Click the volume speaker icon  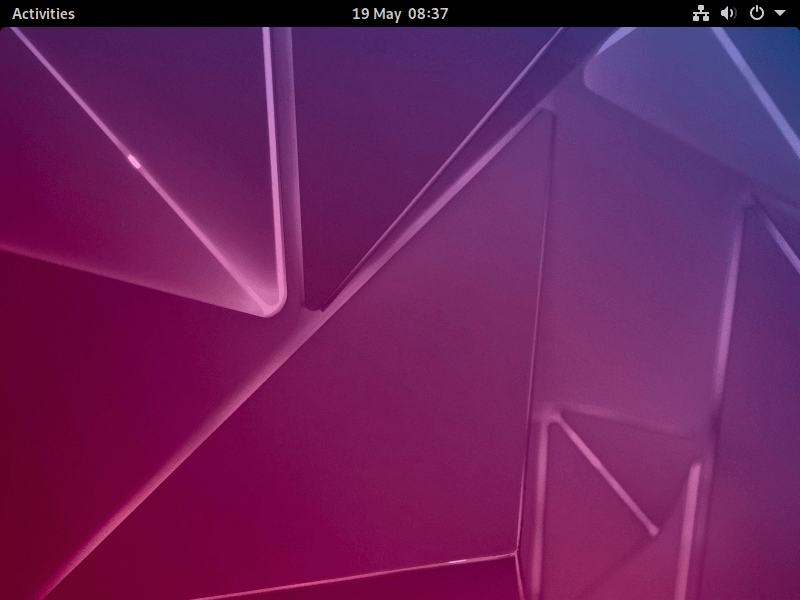728,14
